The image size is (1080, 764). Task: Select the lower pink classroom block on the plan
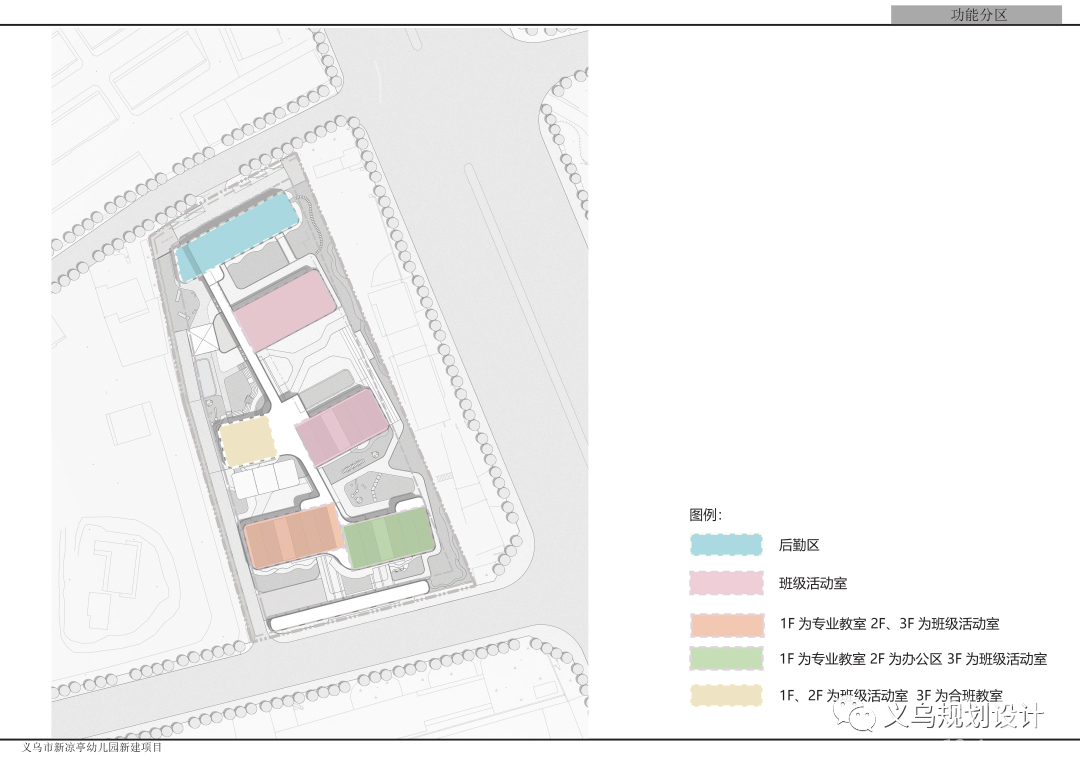click(342, 426)
